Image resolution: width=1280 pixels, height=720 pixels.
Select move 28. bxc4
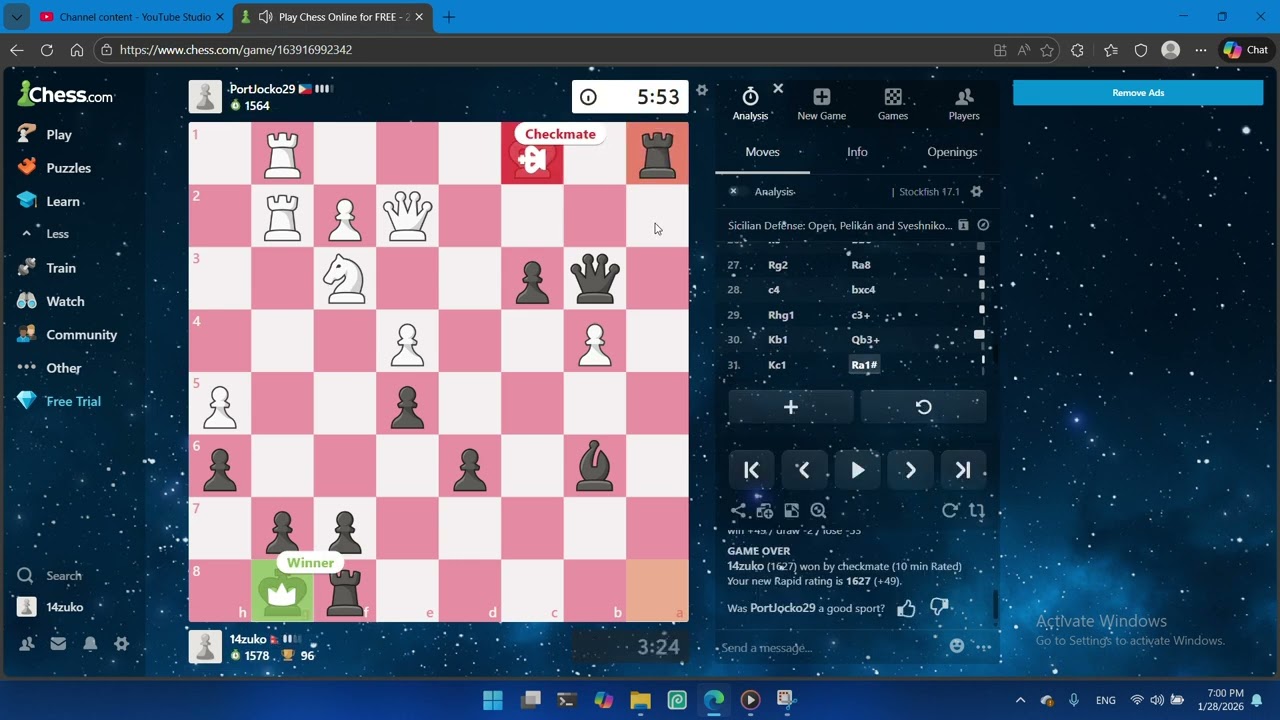(x=863, y=290)
